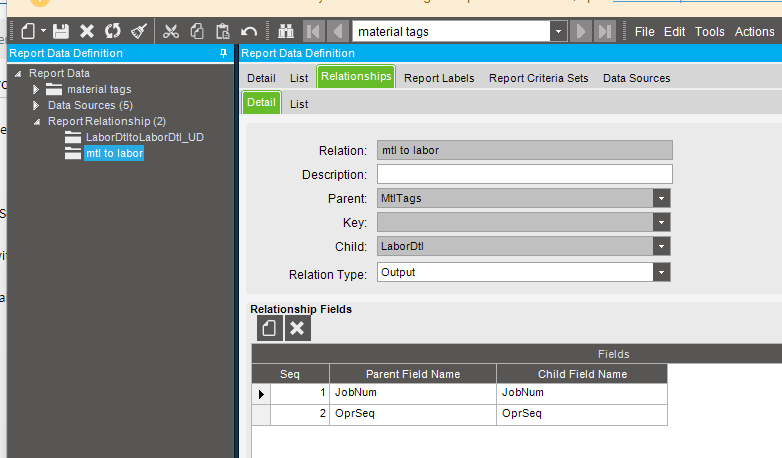The width and height of the screenshot is (782, 458).
Task: Select the Relationships Detail sub-tab
Action: pos(261,102)
